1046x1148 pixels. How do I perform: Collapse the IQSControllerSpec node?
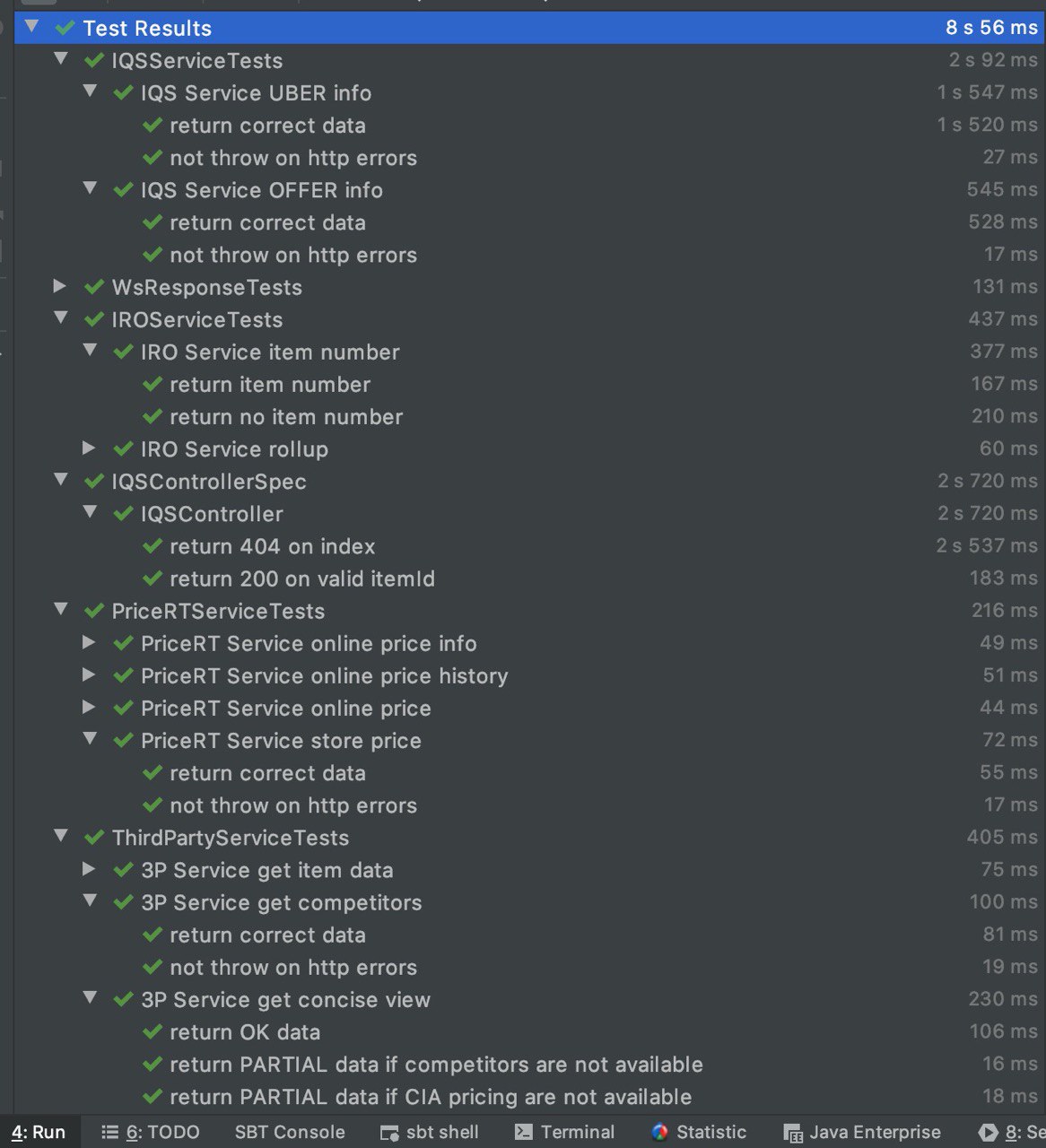click(61, 480)
